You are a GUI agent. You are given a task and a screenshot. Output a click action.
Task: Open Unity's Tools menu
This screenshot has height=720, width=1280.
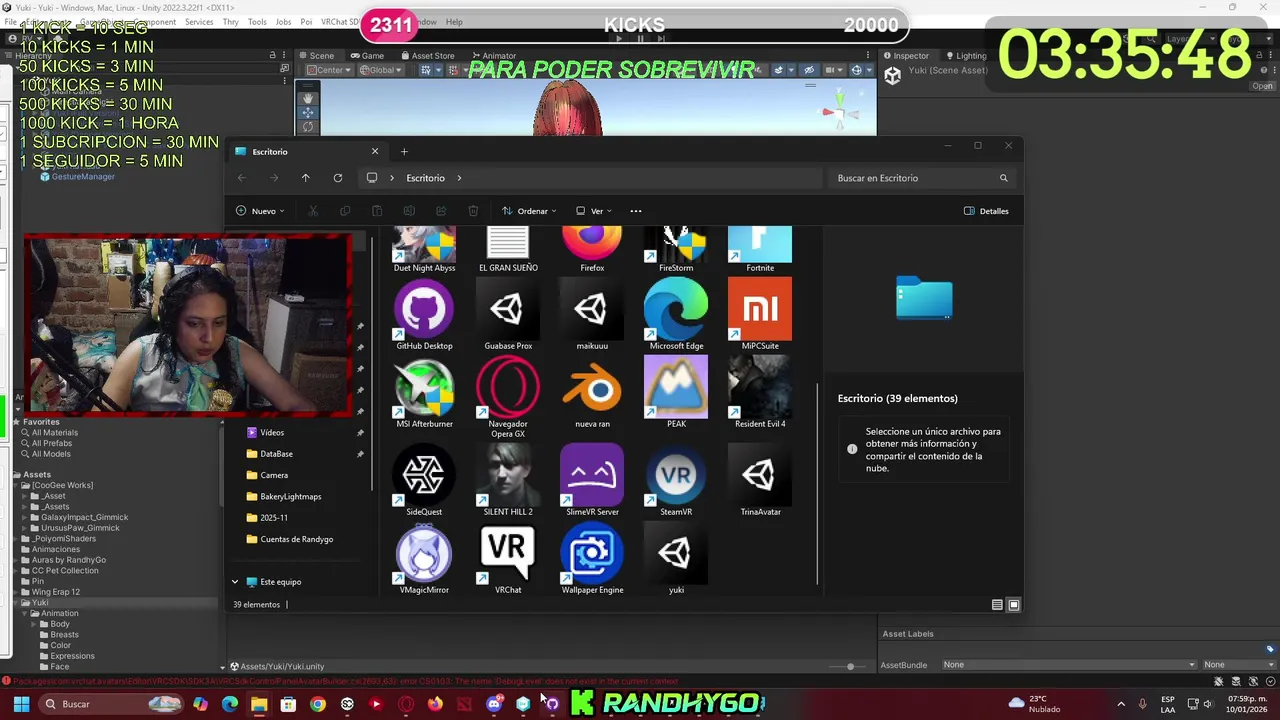[x=257, y=22]
